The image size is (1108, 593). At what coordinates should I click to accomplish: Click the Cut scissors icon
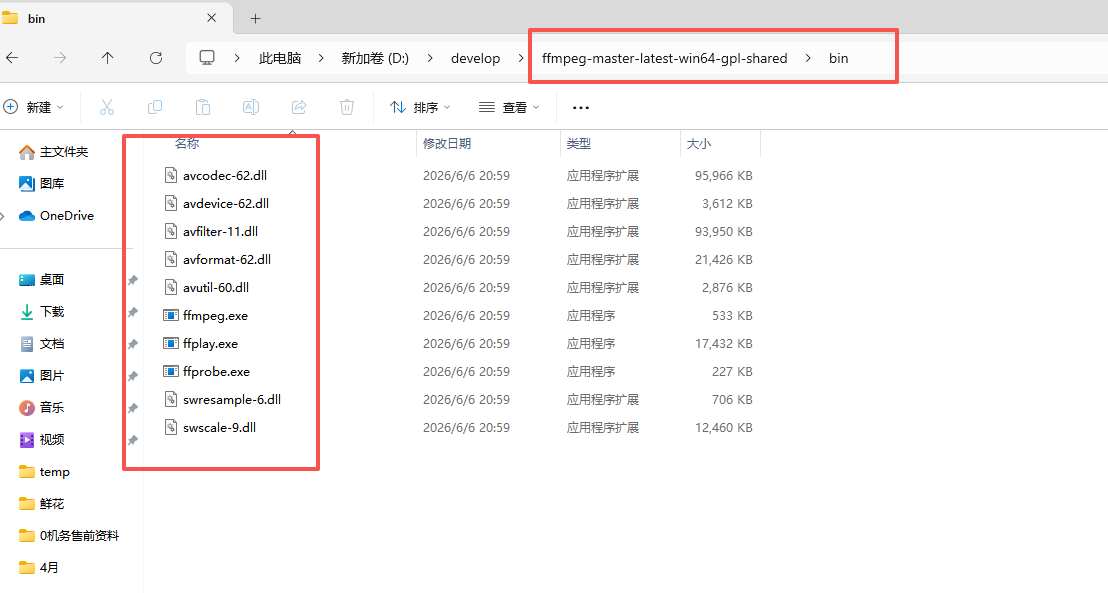[x=107, y=107]
